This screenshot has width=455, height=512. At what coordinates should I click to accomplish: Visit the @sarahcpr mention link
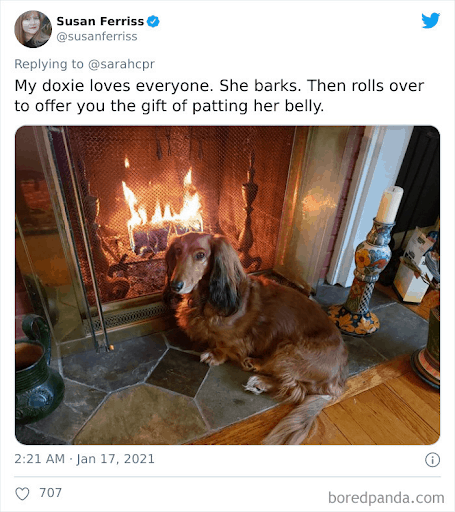click(121, 64)
